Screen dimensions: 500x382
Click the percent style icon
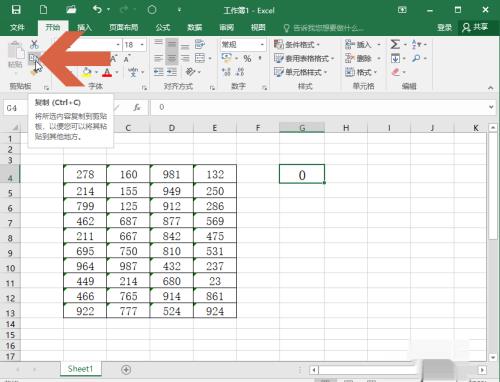[247, 59]
